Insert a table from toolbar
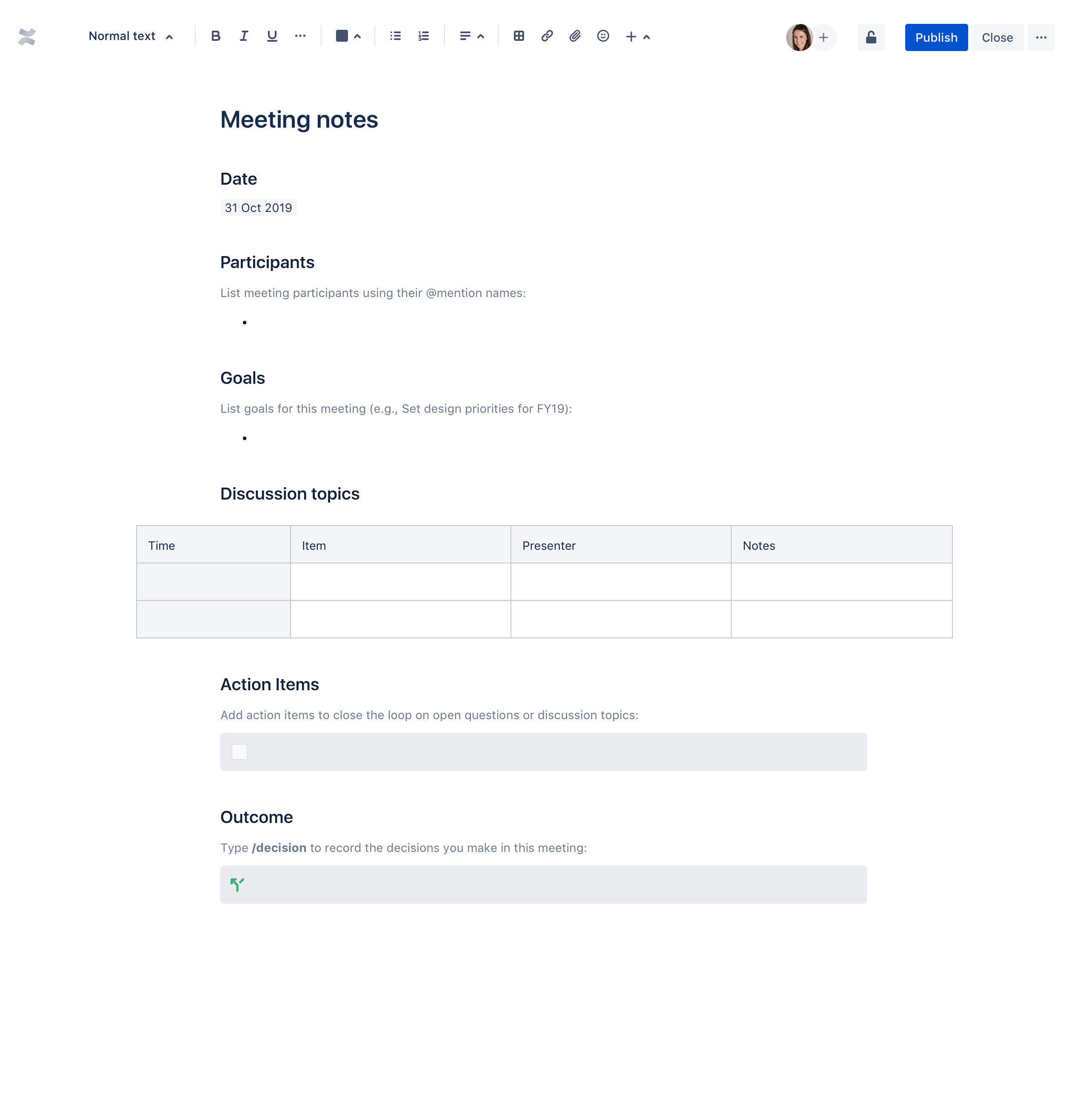Image resolution: width=1089 pixels, height=1120 pixels. [519, 36]
